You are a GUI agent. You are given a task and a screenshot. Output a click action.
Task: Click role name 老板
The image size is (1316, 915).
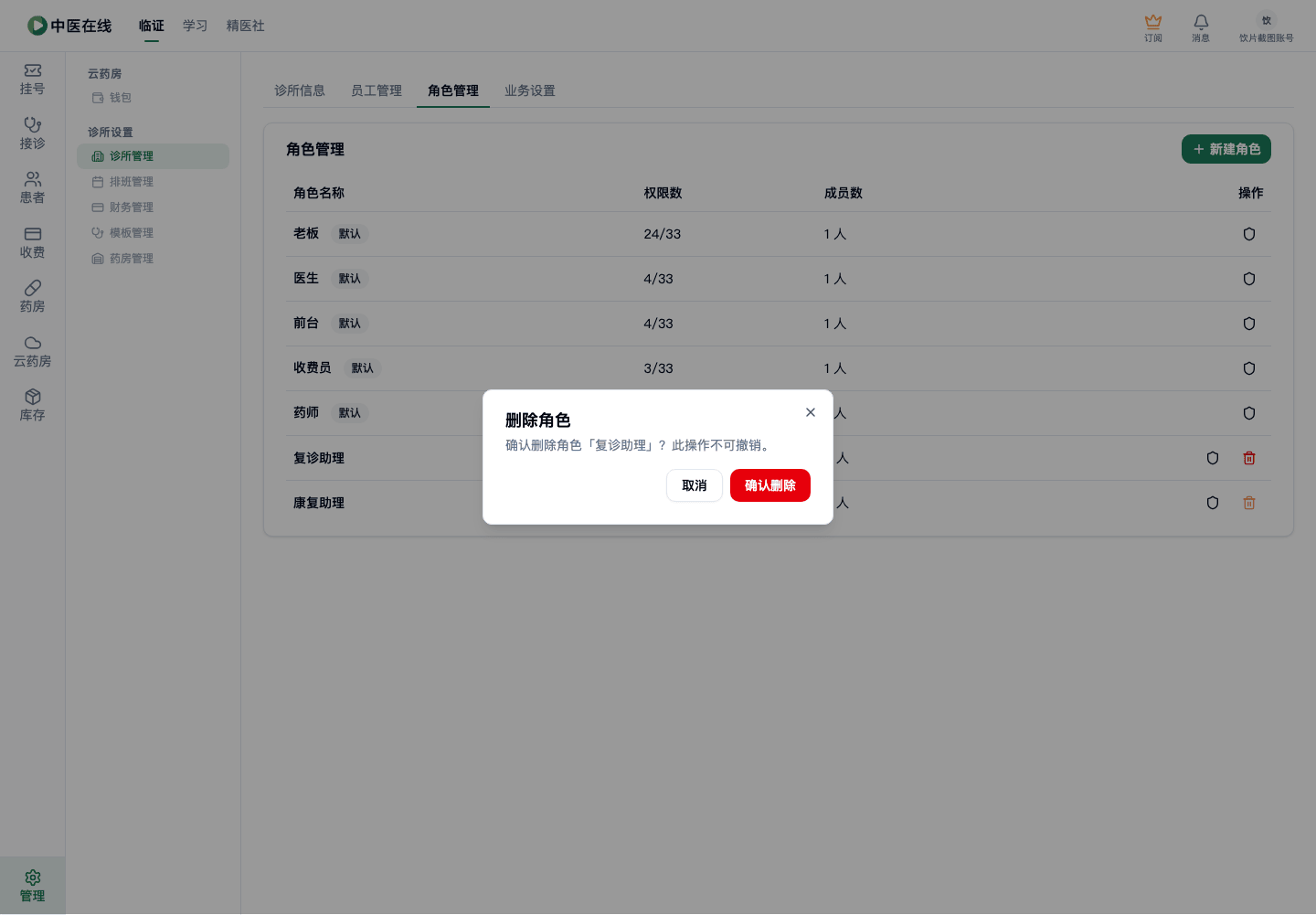[306, 234]
